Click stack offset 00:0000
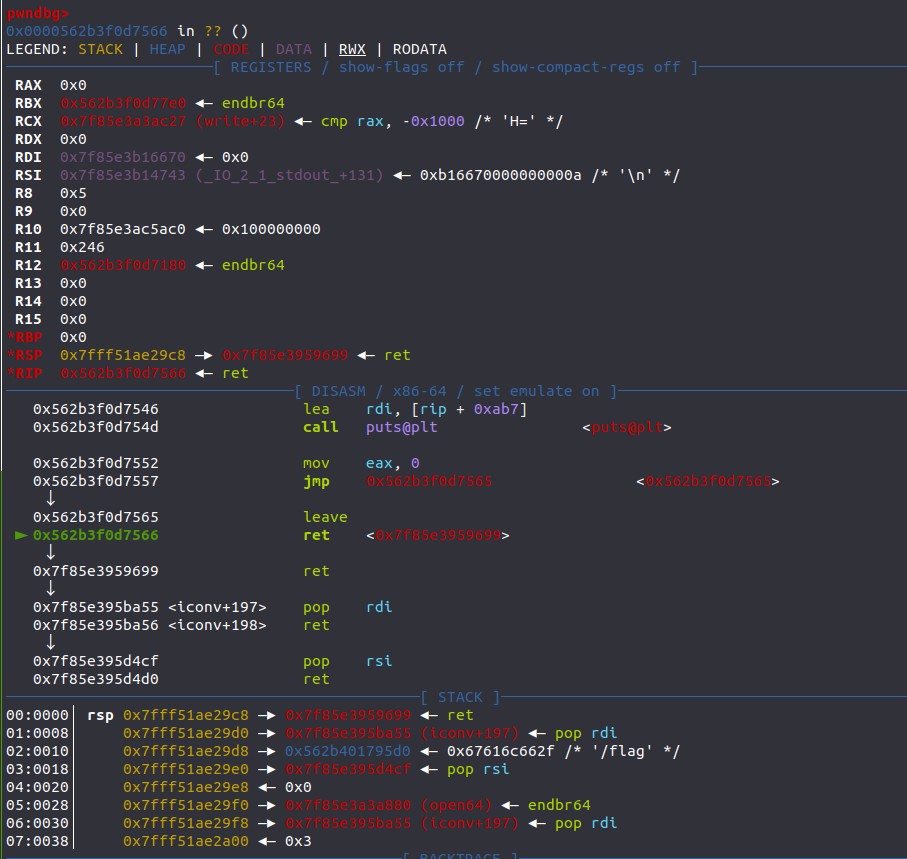This screenshot has width=907, height=859. point(38,715)
